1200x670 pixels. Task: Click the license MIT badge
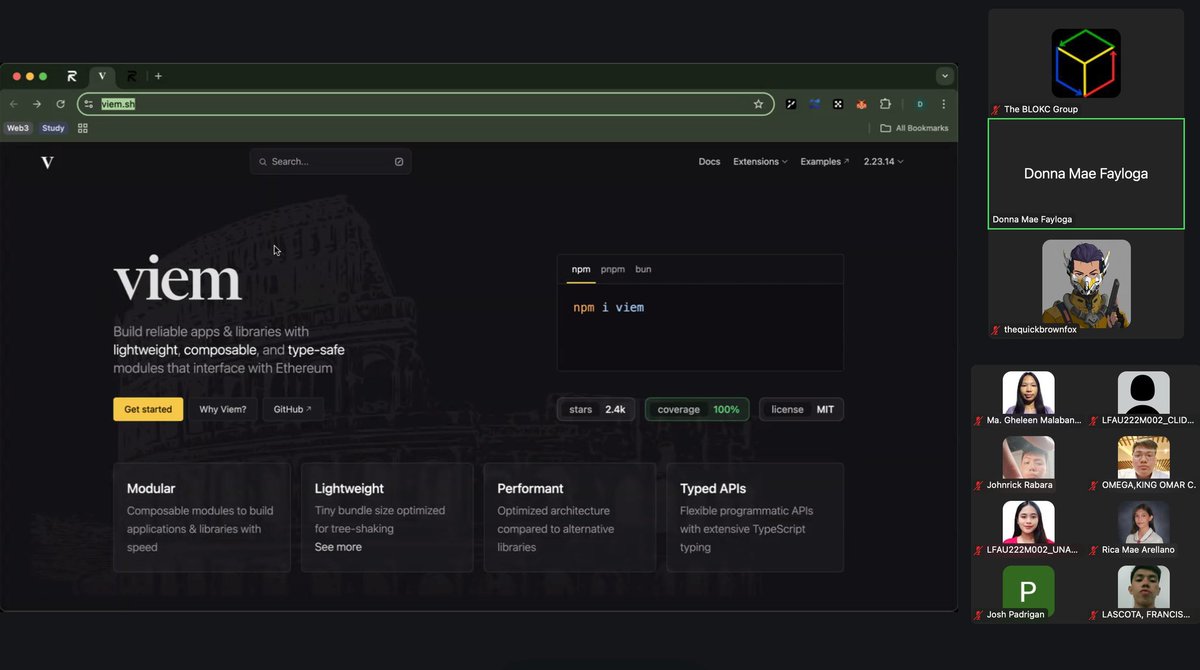(x=802, y=409)
